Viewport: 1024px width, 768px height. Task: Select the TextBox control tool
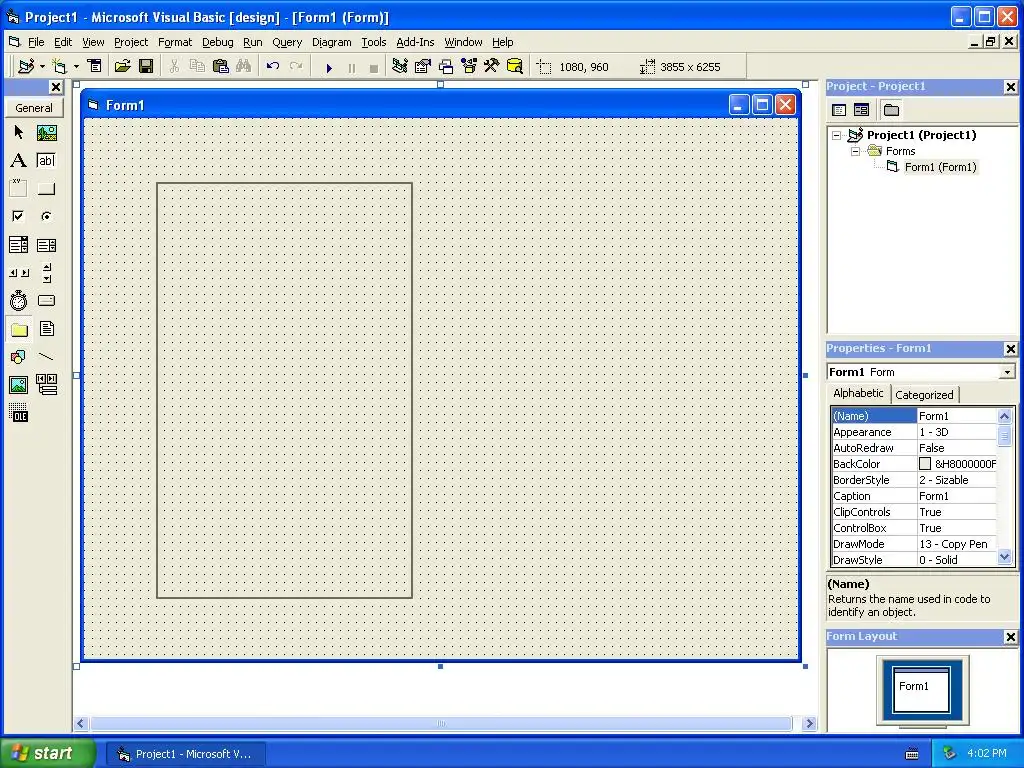click(46, 161)
